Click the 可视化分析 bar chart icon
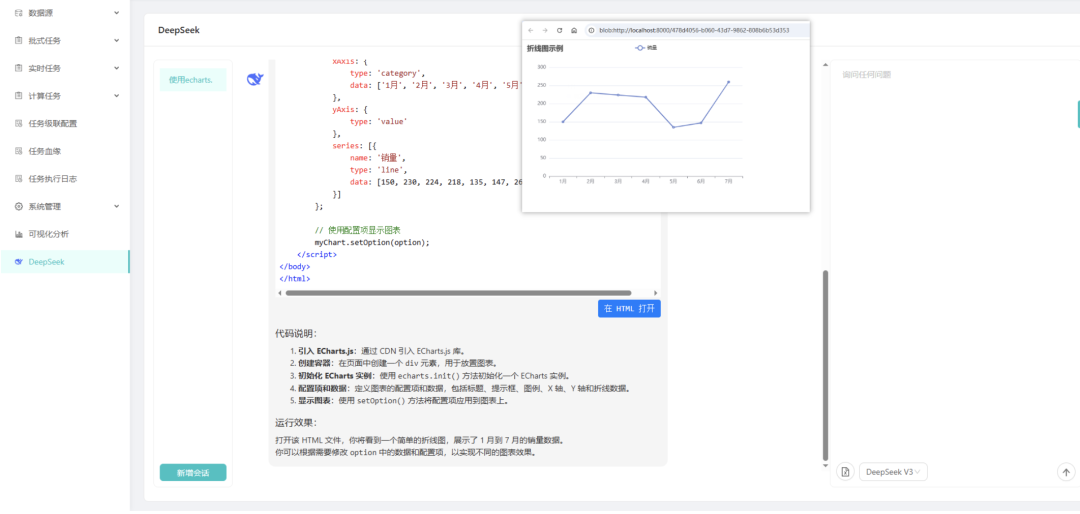Viewport: 1080px width, 514px height. click(19, 234)
